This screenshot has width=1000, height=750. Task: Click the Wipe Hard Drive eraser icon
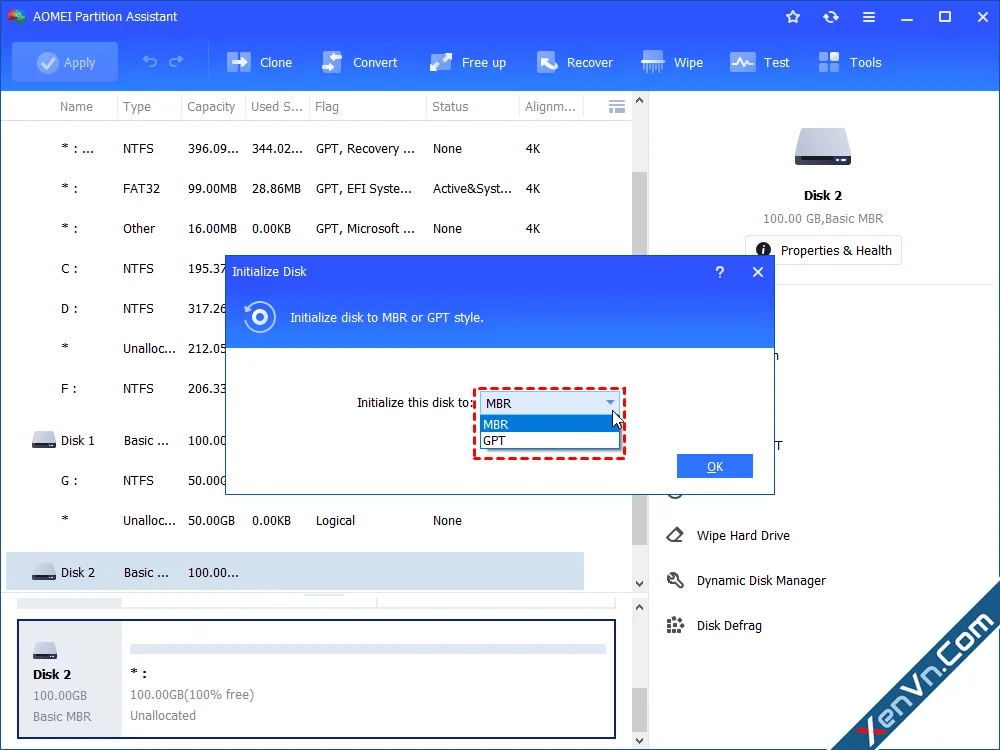pos(675,535)
